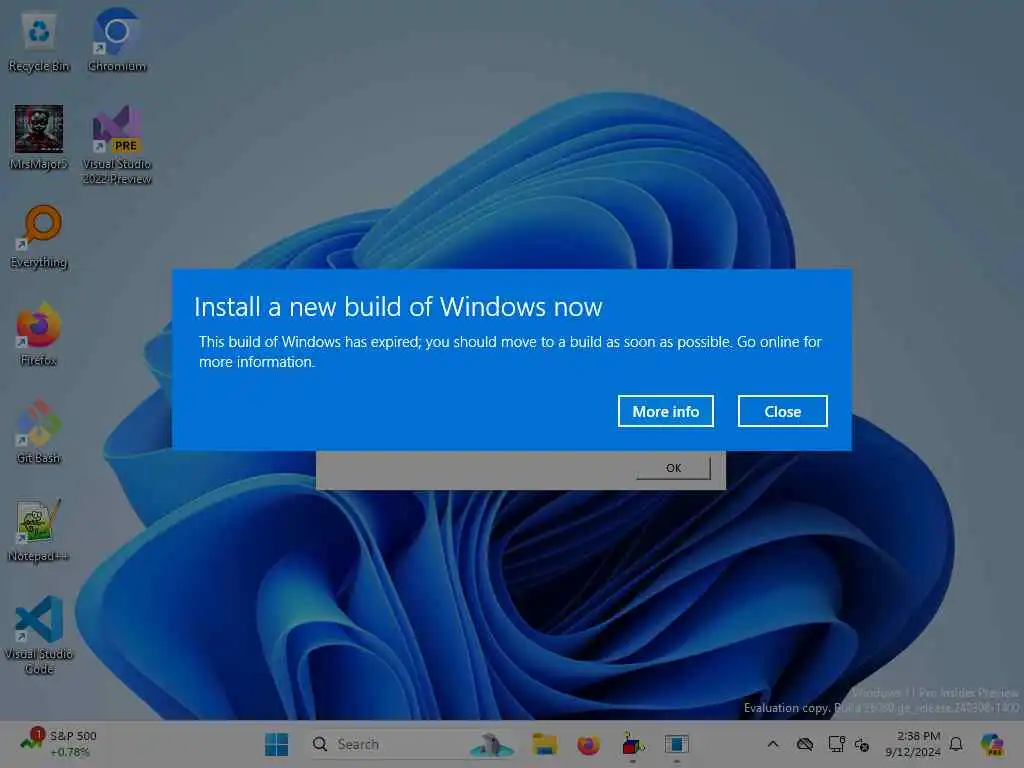Select the Git Bash desktop shortcut

tap(39, 432)
